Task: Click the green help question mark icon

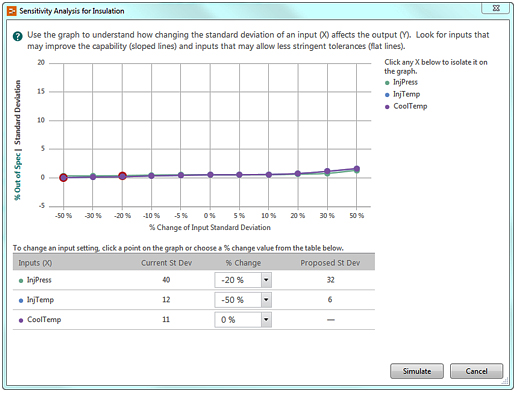Action: [x=18, y=36]
